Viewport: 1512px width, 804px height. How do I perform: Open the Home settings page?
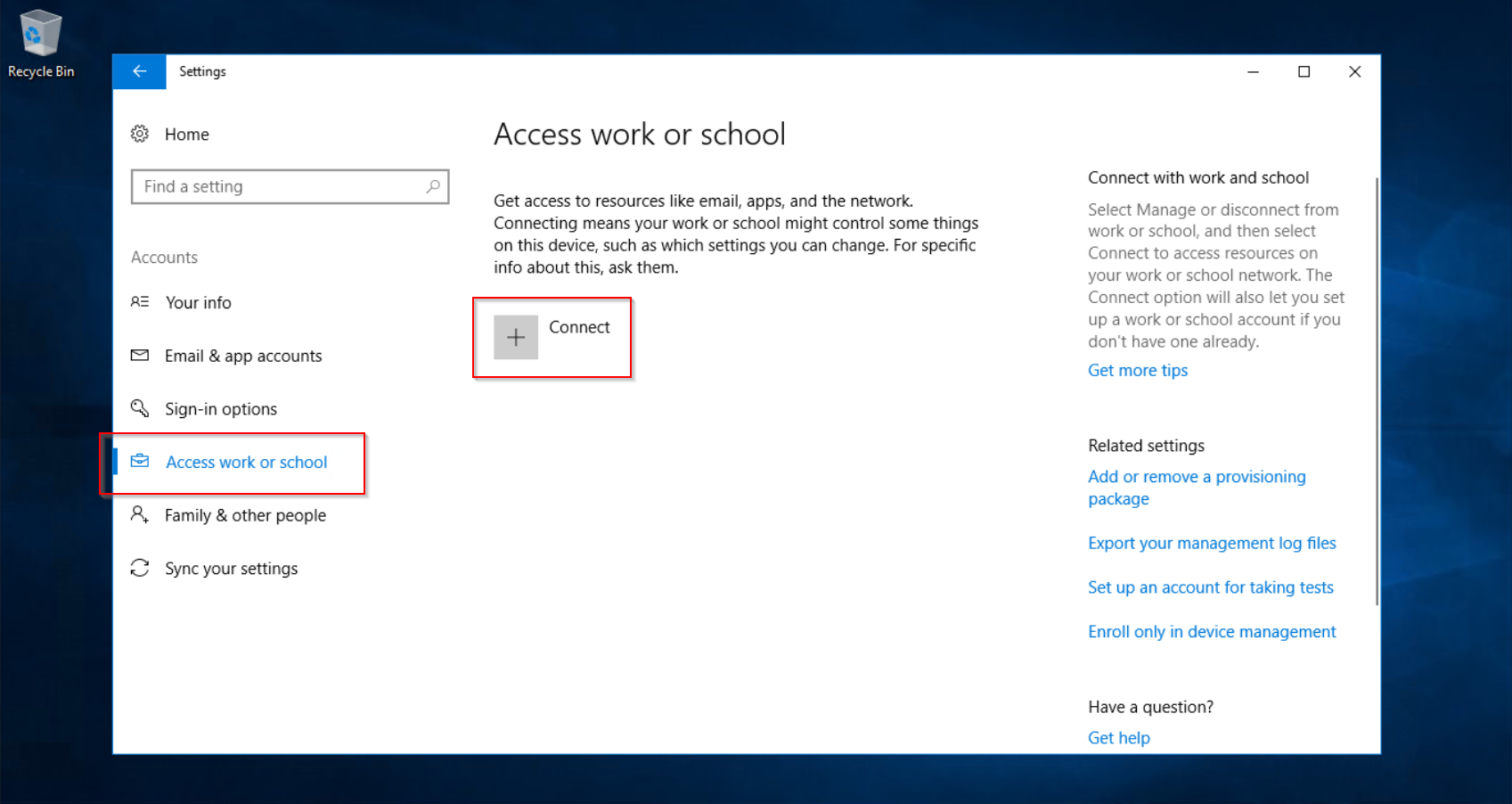pyautogui.click(x=187, y=134)
